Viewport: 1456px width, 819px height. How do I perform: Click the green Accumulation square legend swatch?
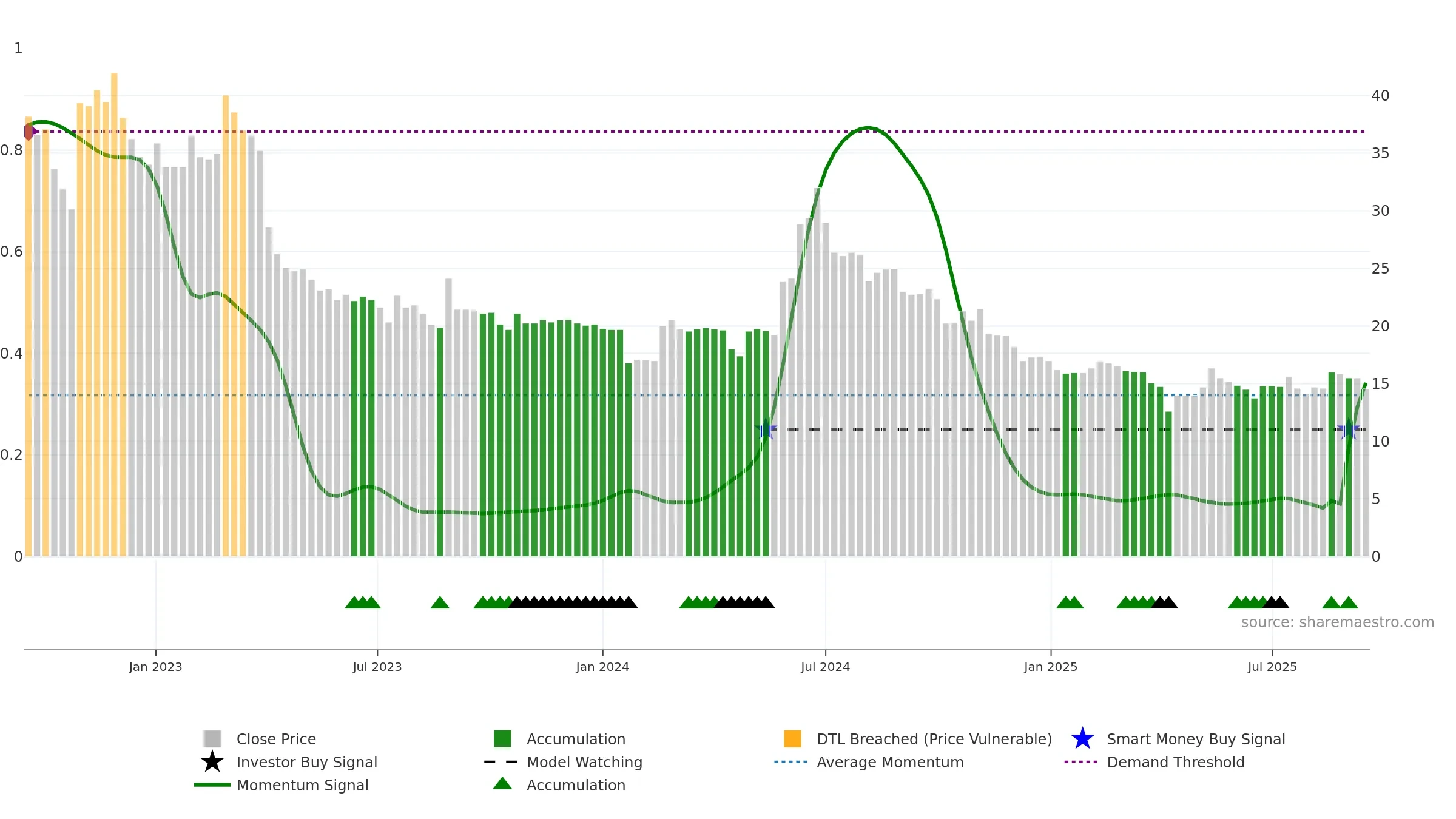coord(502,739)
